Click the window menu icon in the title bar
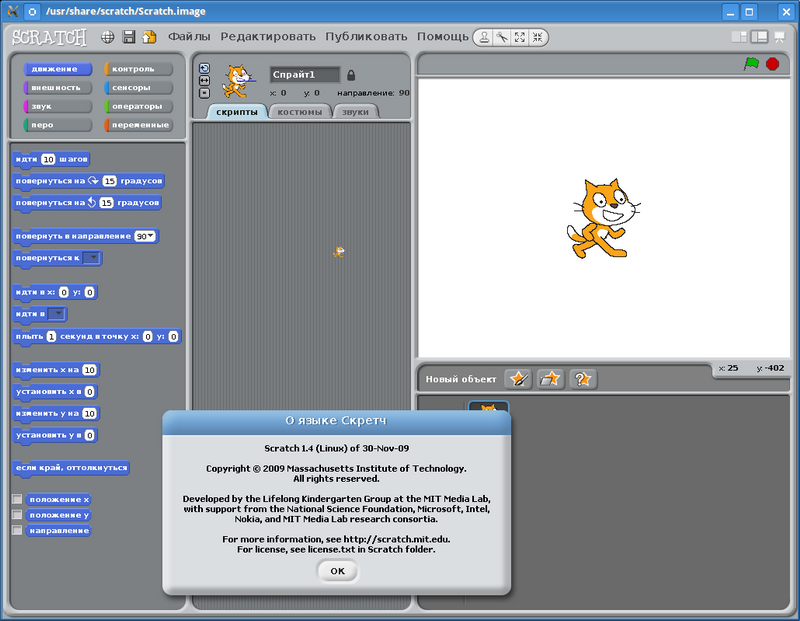The height and width of the screenshot is (621, 800). (13, 11)
